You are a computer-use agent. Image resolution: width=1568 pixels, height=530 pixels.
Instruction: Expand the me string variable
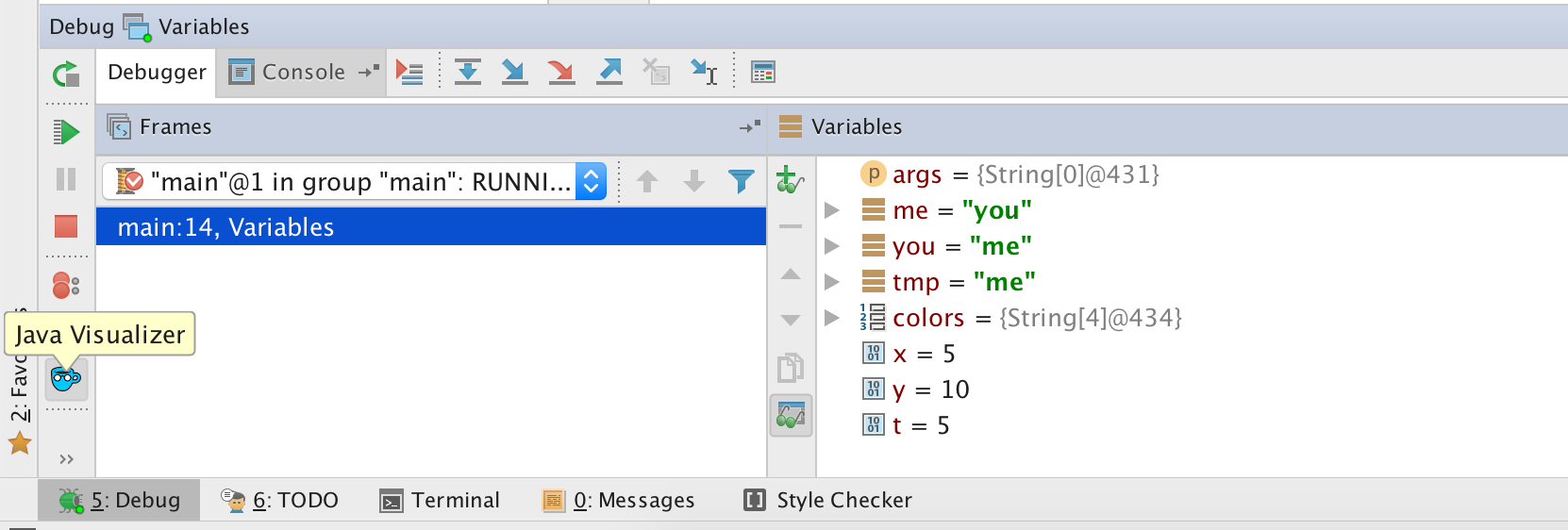pos(831,210)
